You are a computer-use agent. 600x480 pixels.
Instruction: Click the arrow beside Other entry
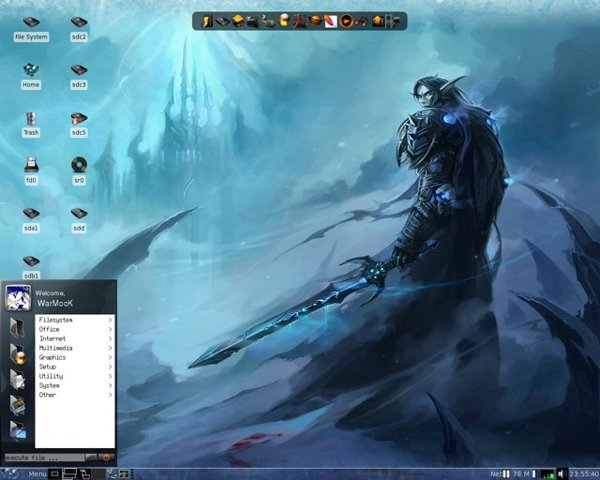pos(110,395)
